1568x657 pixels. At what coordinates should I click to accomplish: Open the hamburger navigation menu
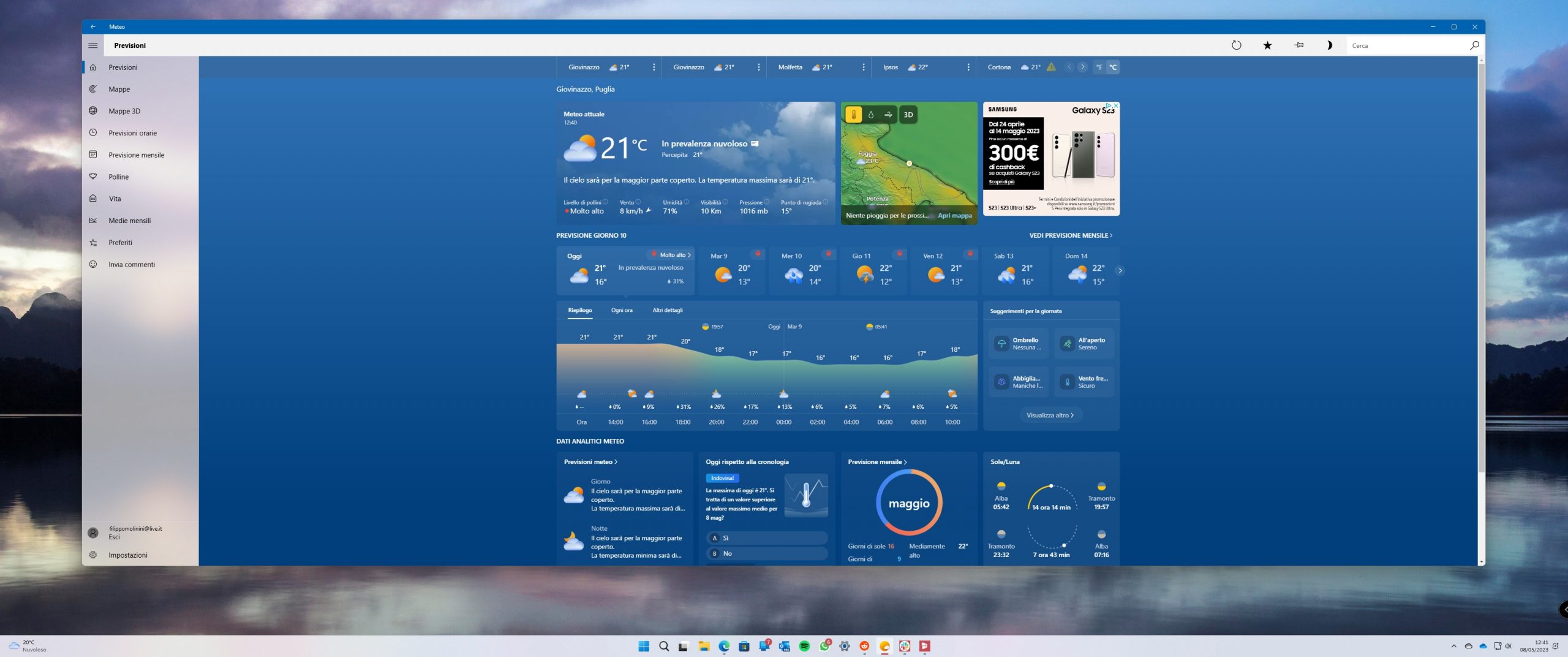tap(93, 45)
